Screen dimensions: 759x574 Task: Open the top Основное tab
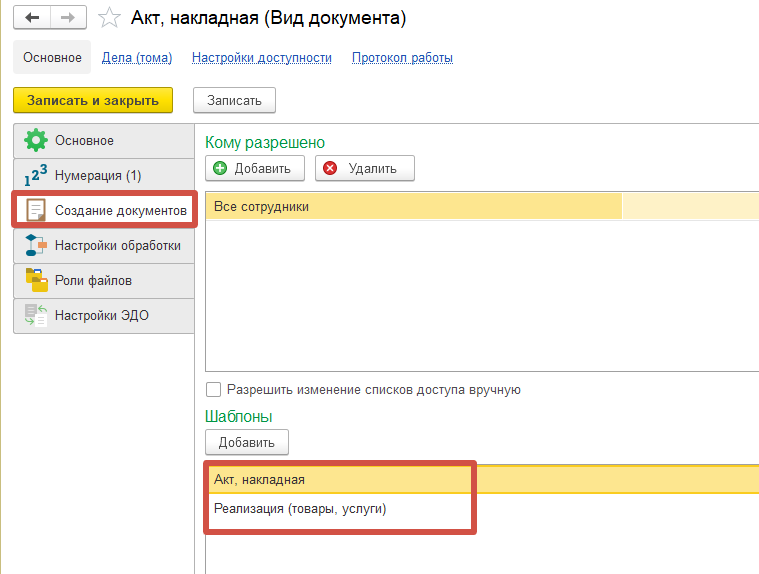click(52, 57)
